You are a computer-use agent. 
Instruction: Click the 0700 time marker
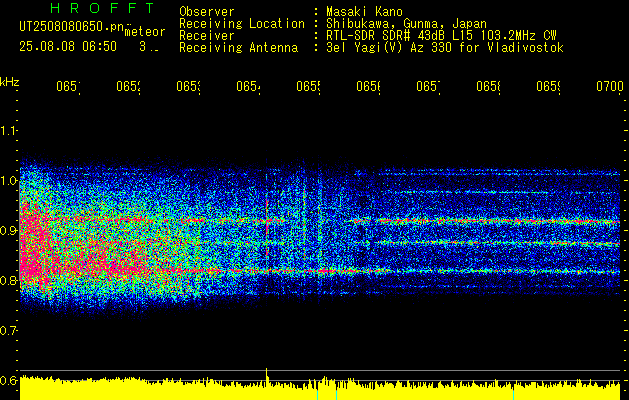point(610,86)
